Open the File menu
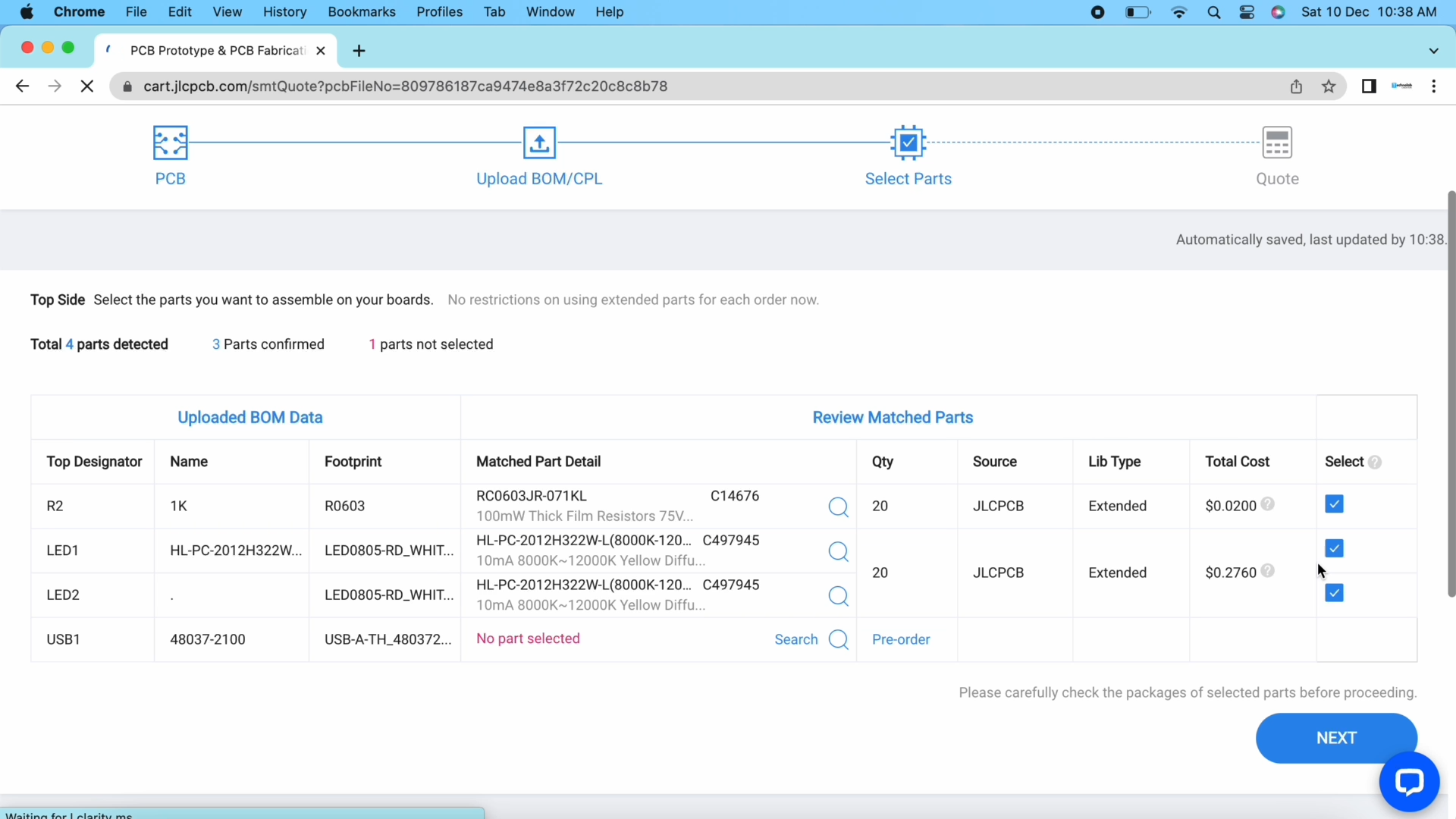1456x819 pixels. tap(136, 12)
